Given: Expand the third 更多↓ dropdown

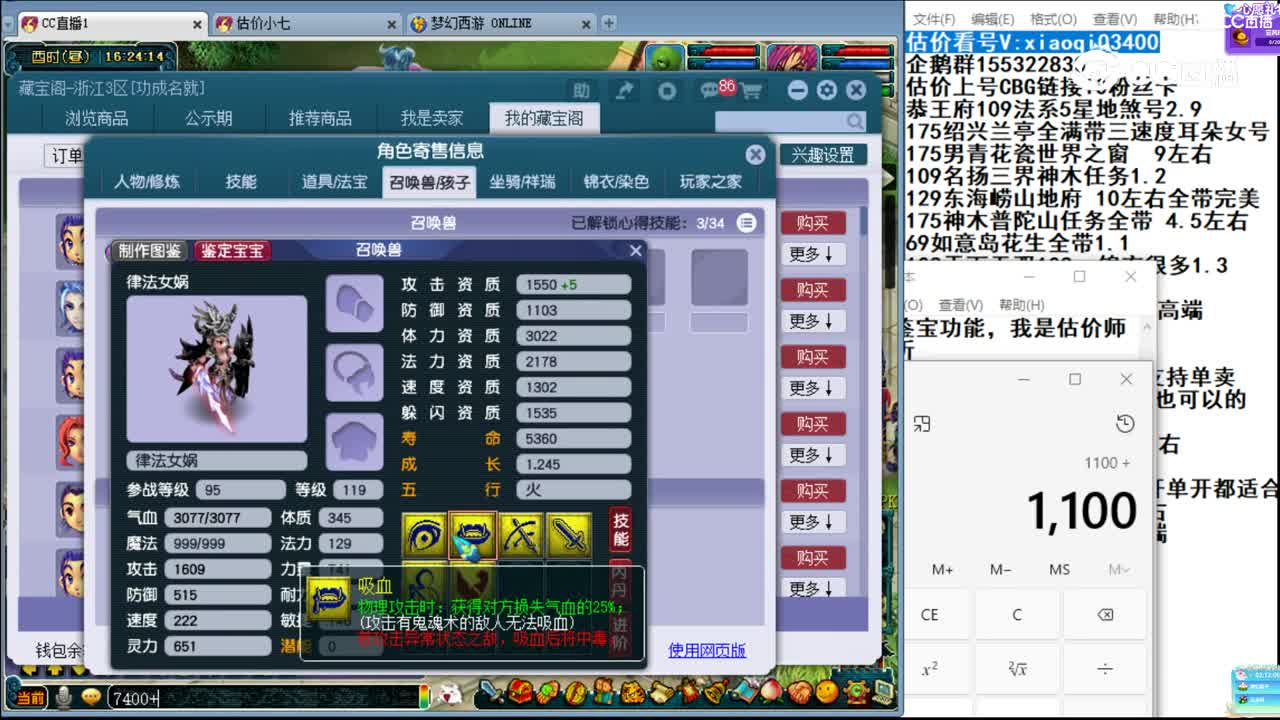Looking at the screenshot, I should [x=811, y=388].
